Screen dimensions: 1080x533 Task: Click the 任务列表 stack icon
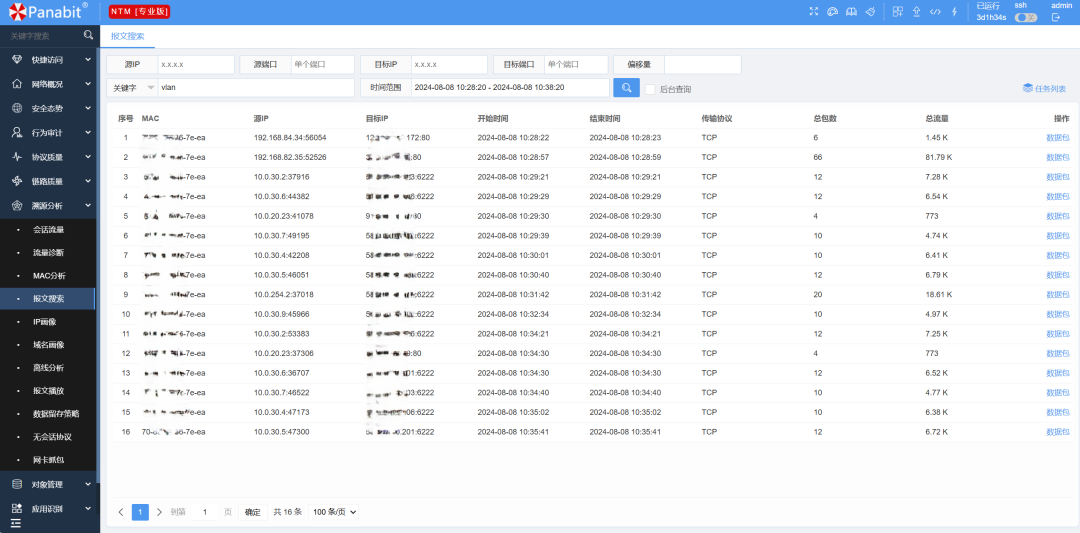1028,88
